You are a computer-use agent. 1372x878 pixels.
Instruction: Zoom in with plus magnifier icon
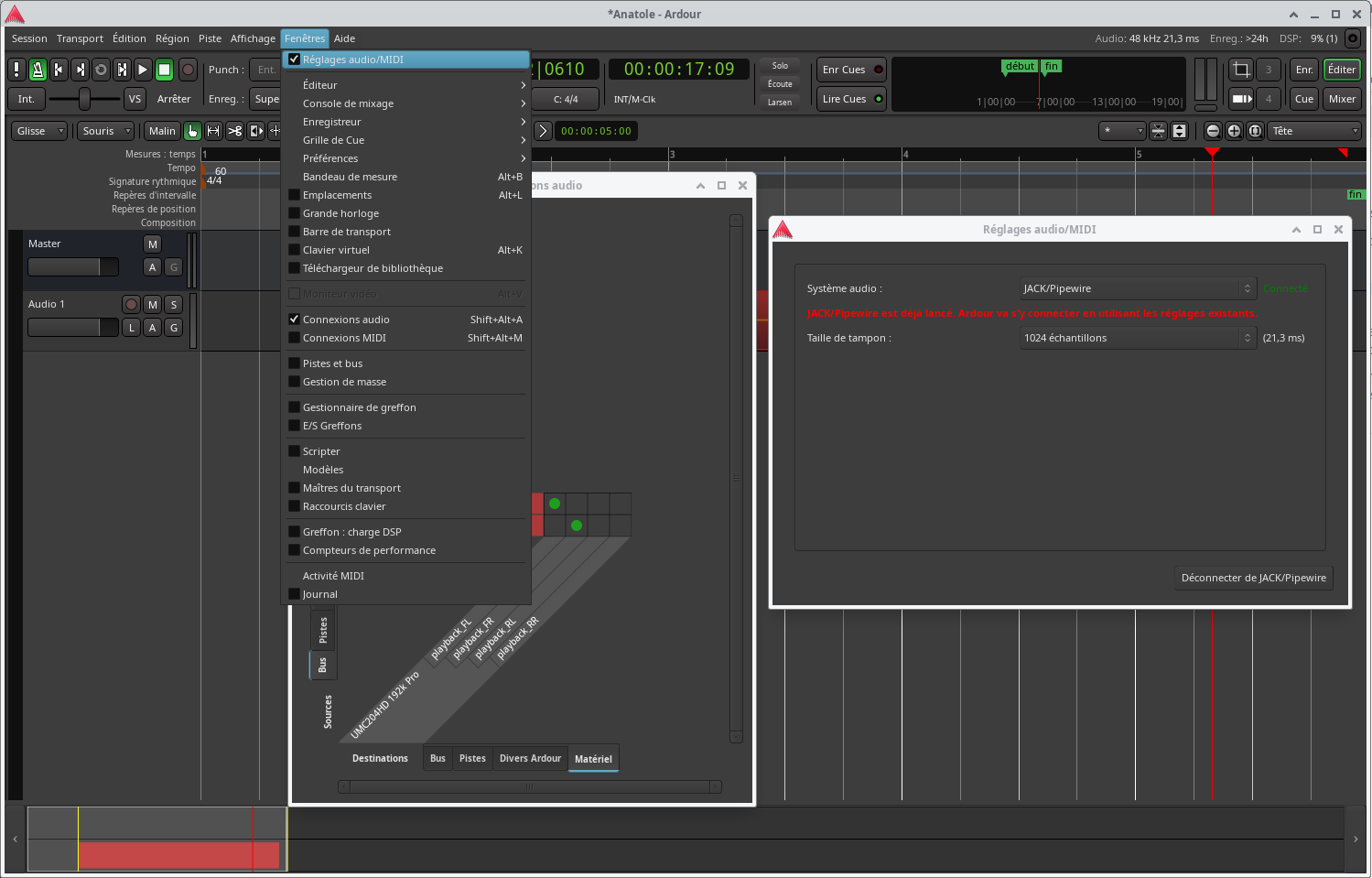pyautogui.click(x=1234, y=131)
